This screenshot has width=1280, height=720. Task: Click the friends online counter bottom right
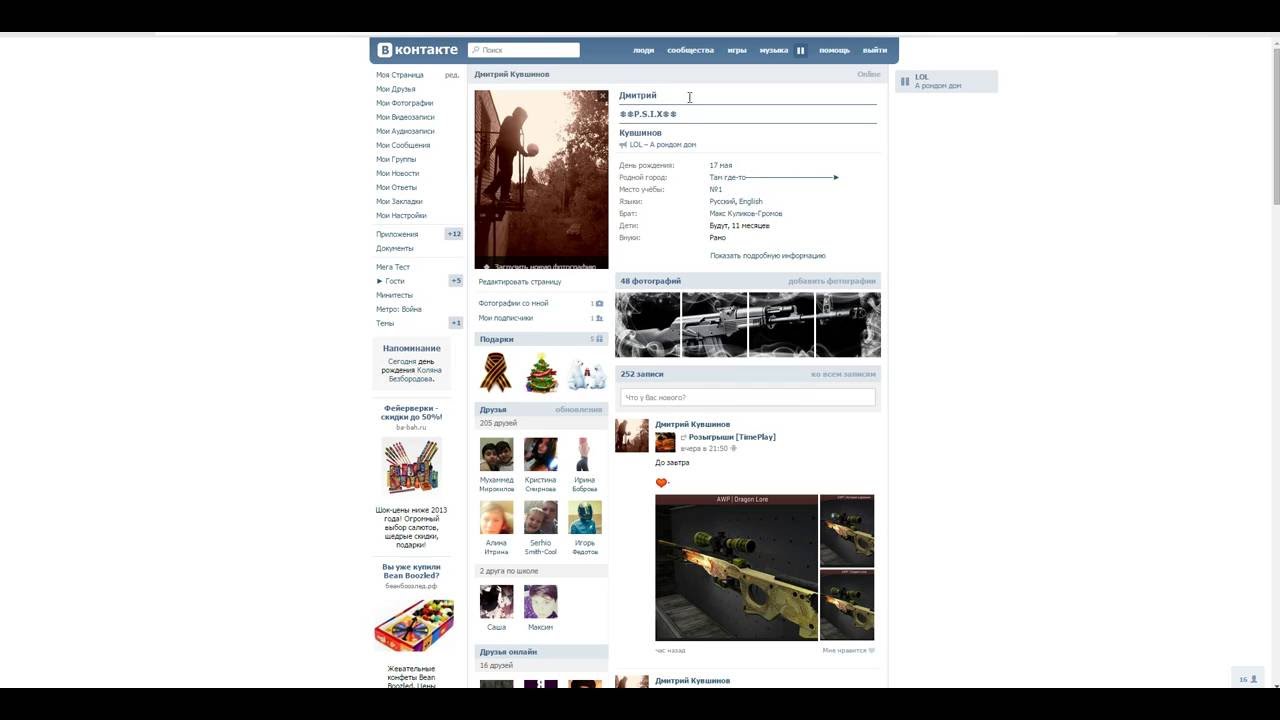point(1248,679)
